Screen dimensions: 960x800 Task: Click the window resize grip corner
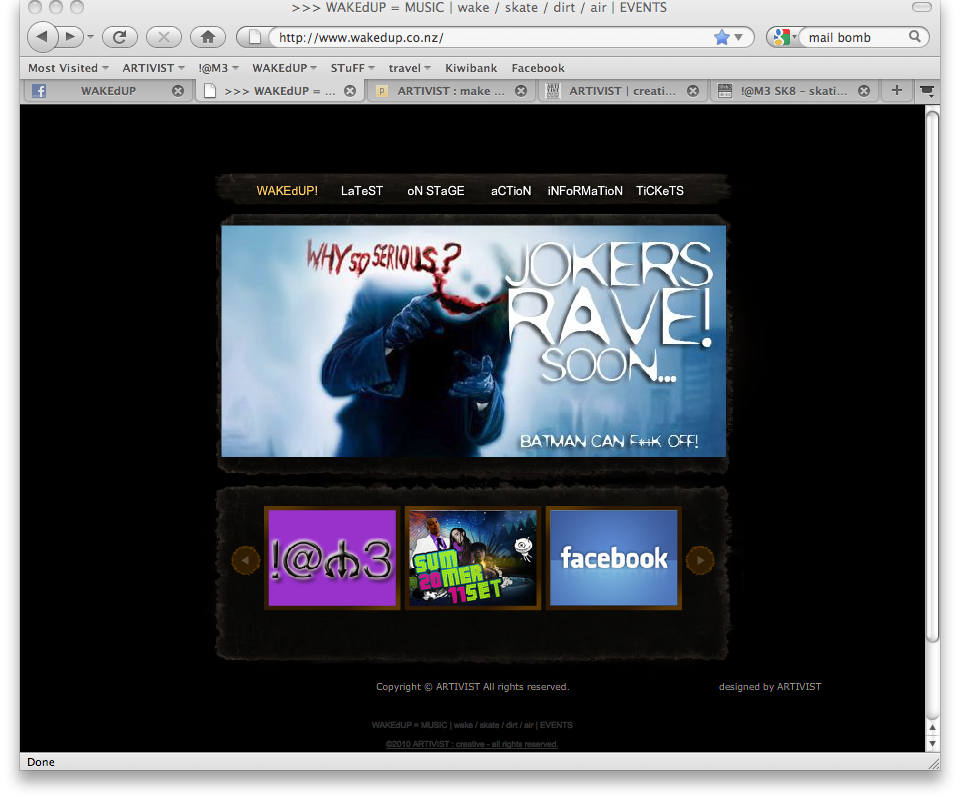[933, 763]
